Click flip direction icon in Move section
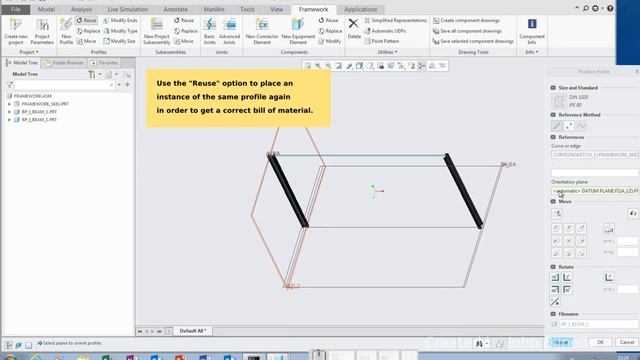 click(x=633, y=213)
